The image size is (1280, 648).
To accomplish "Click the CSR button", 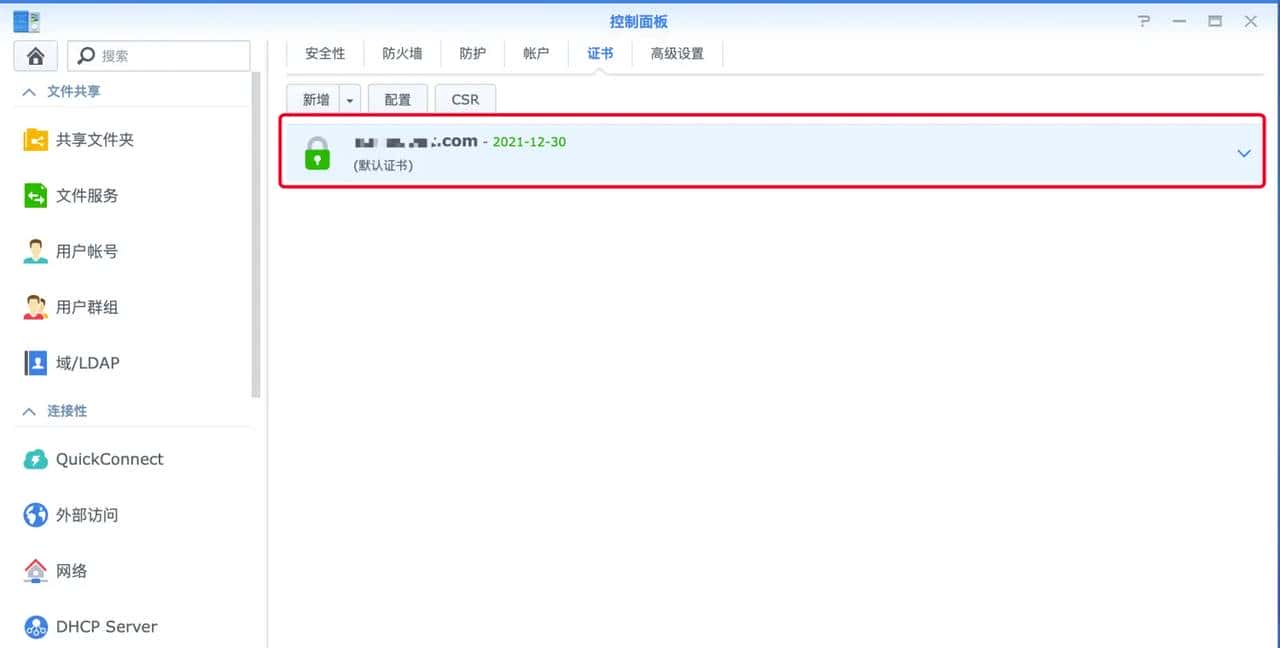I will point(465,99).
